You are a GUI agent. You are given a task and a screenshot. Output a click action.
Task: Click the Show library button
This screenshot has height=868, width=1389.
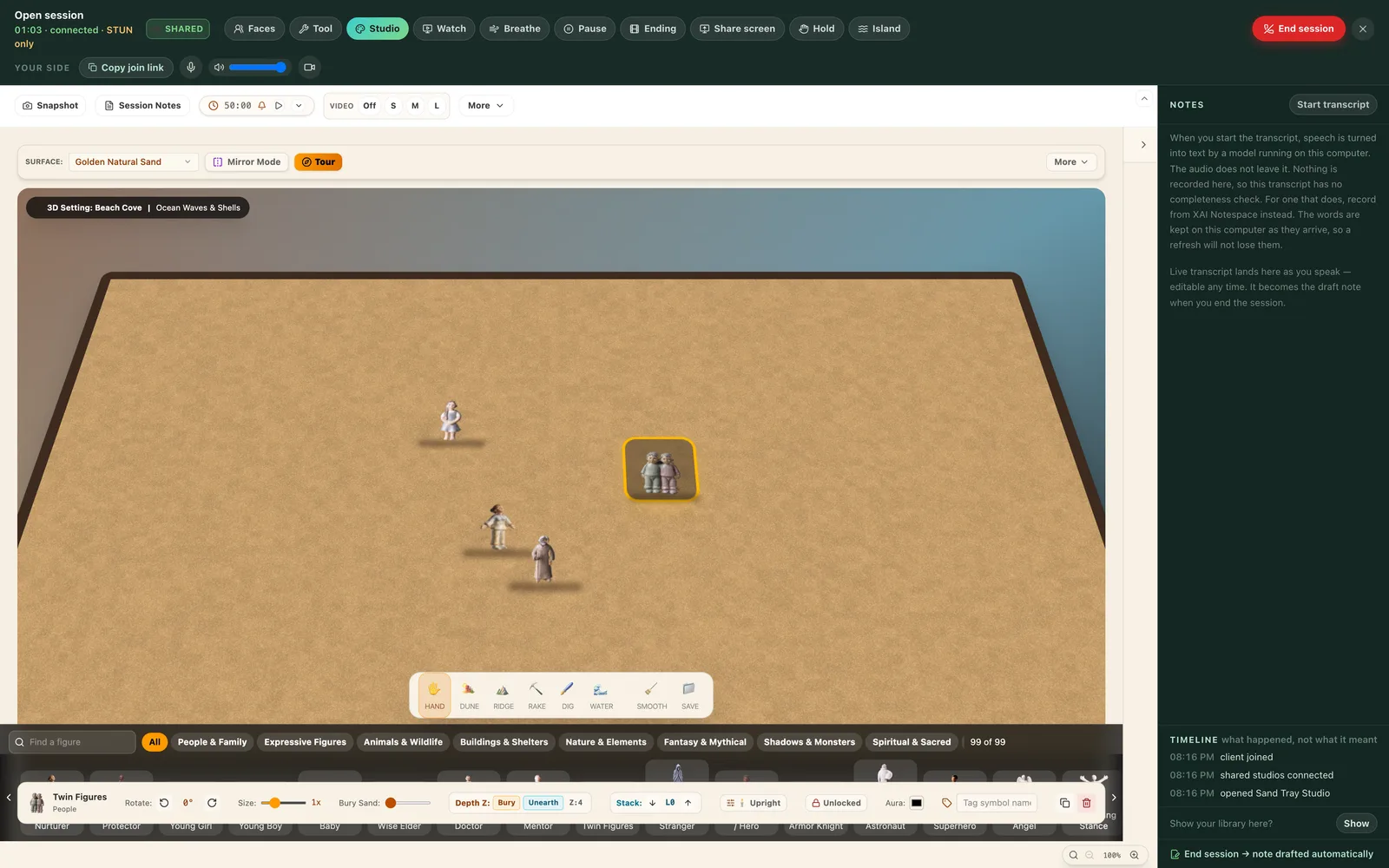coord(1356,824)
